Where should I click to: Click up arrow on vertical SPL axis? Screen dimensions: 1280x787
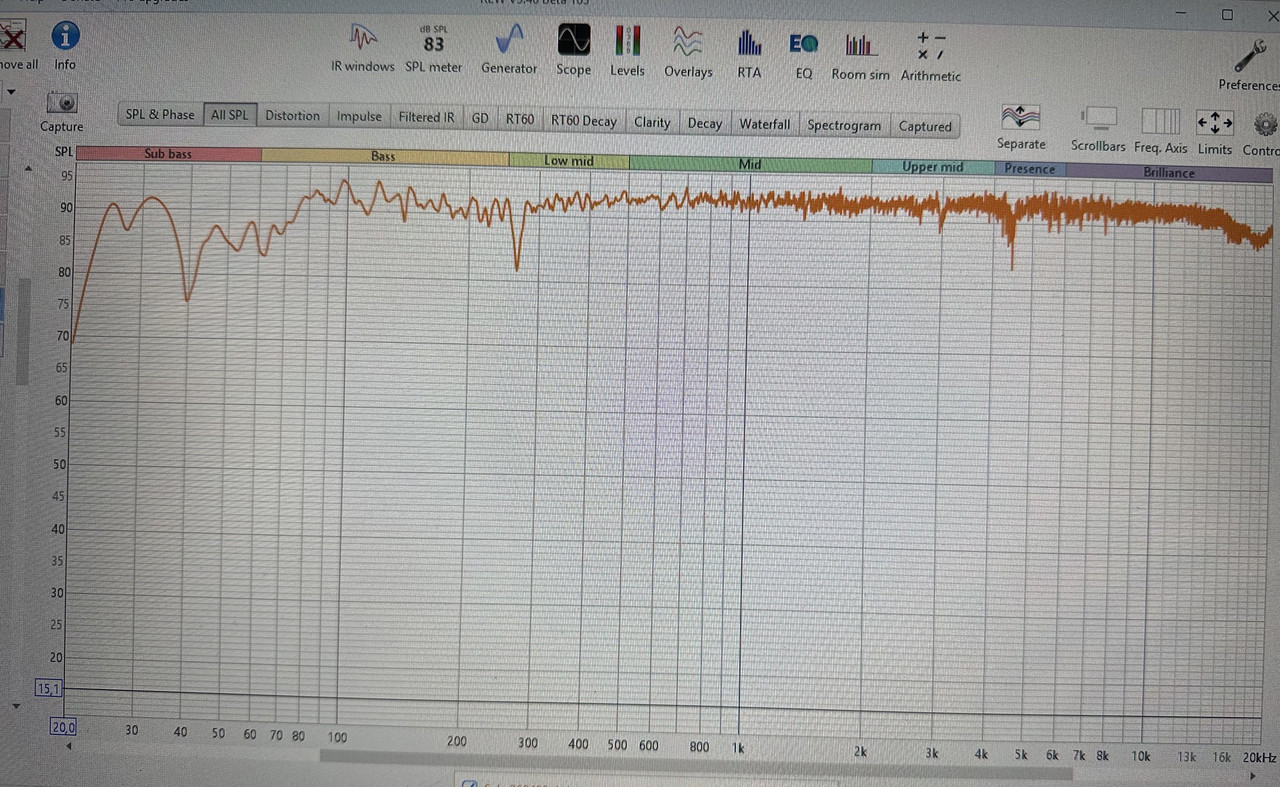coord(28,170)
